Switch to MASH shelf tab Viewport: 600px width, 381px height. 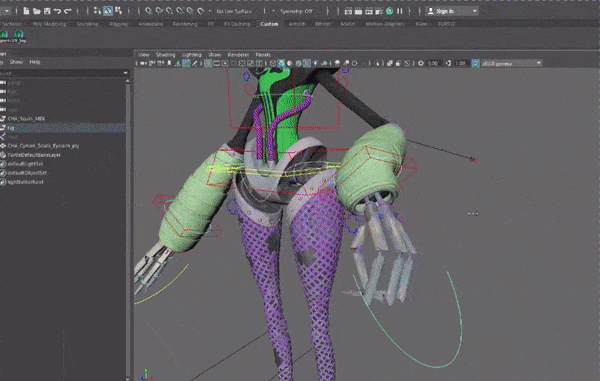click(348, 24)
